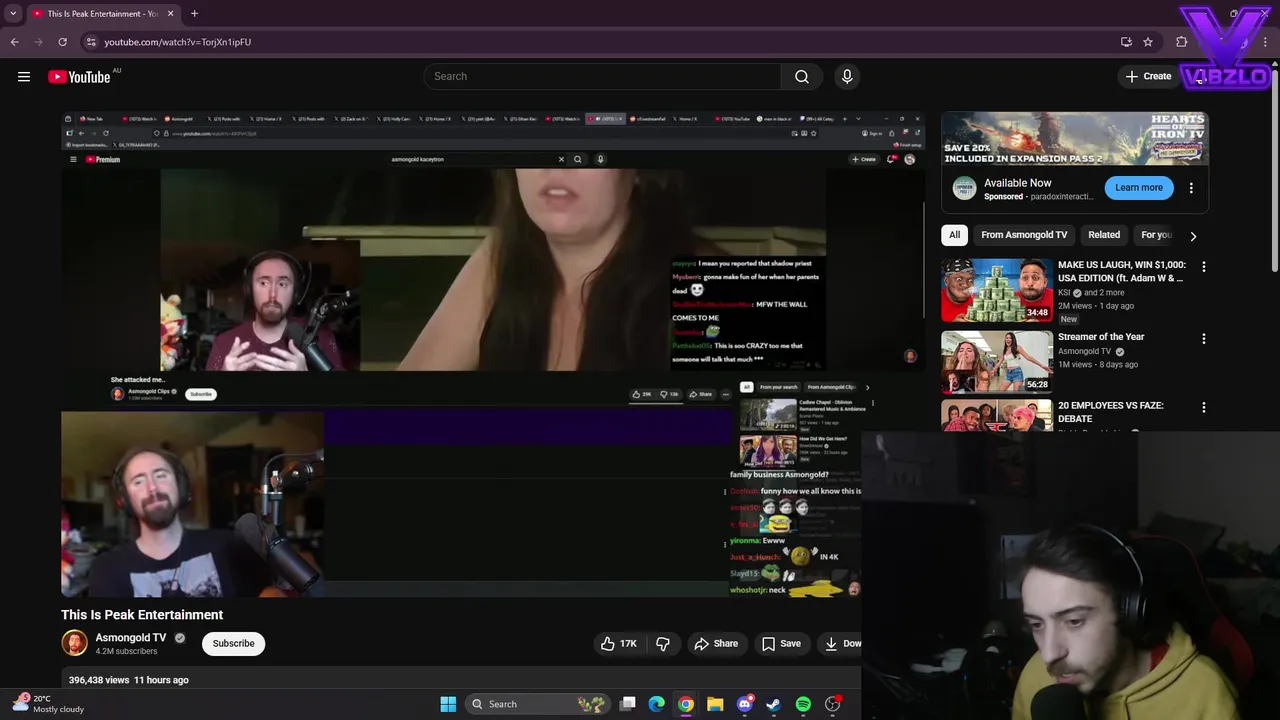Image resolution: width=1280 pixels, height=720 pixels.
Task: View site information icon in address bar
Action: click(x=91, y=42)
